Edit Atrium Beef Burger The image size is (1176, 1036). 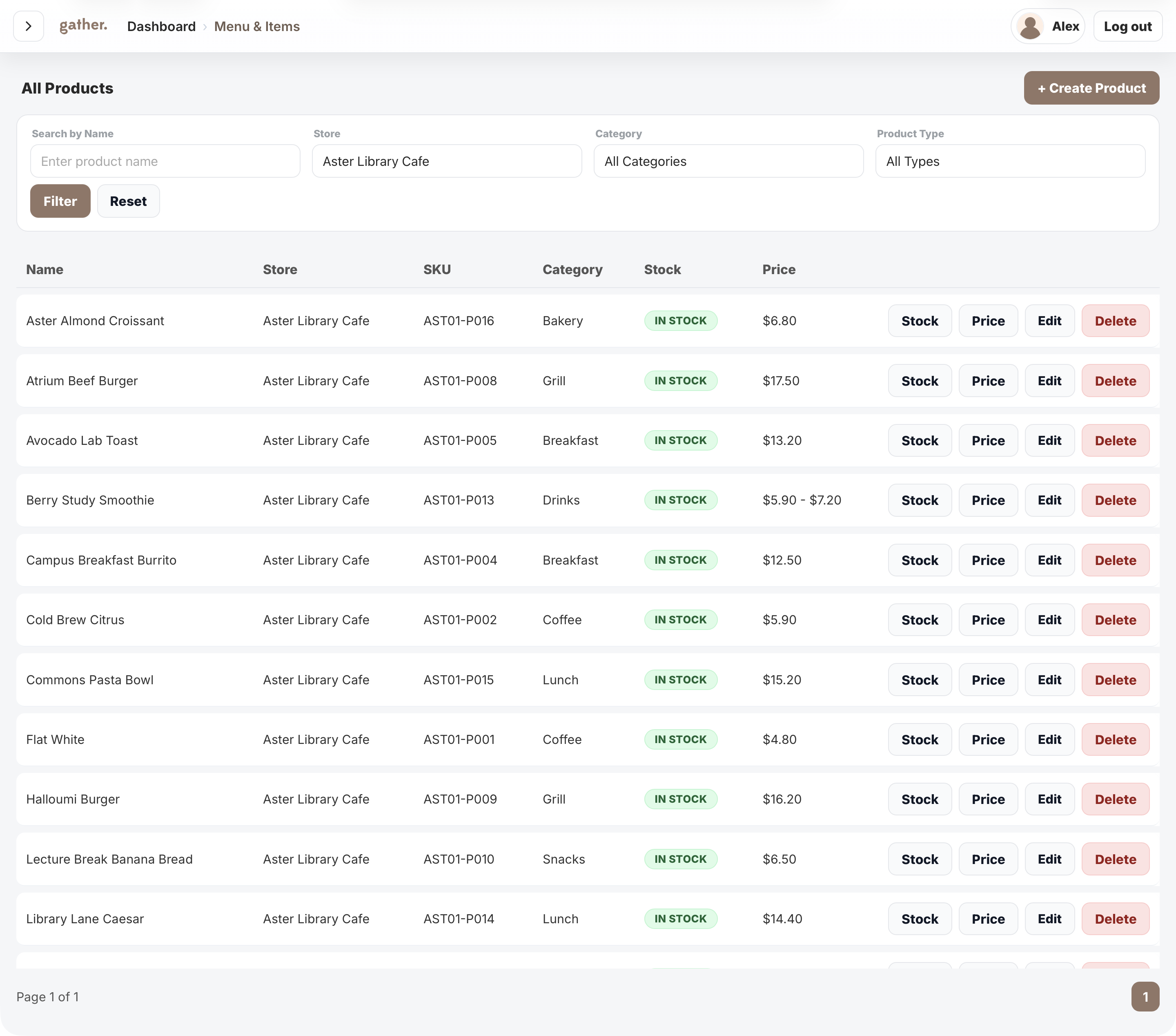(1049, 381)
